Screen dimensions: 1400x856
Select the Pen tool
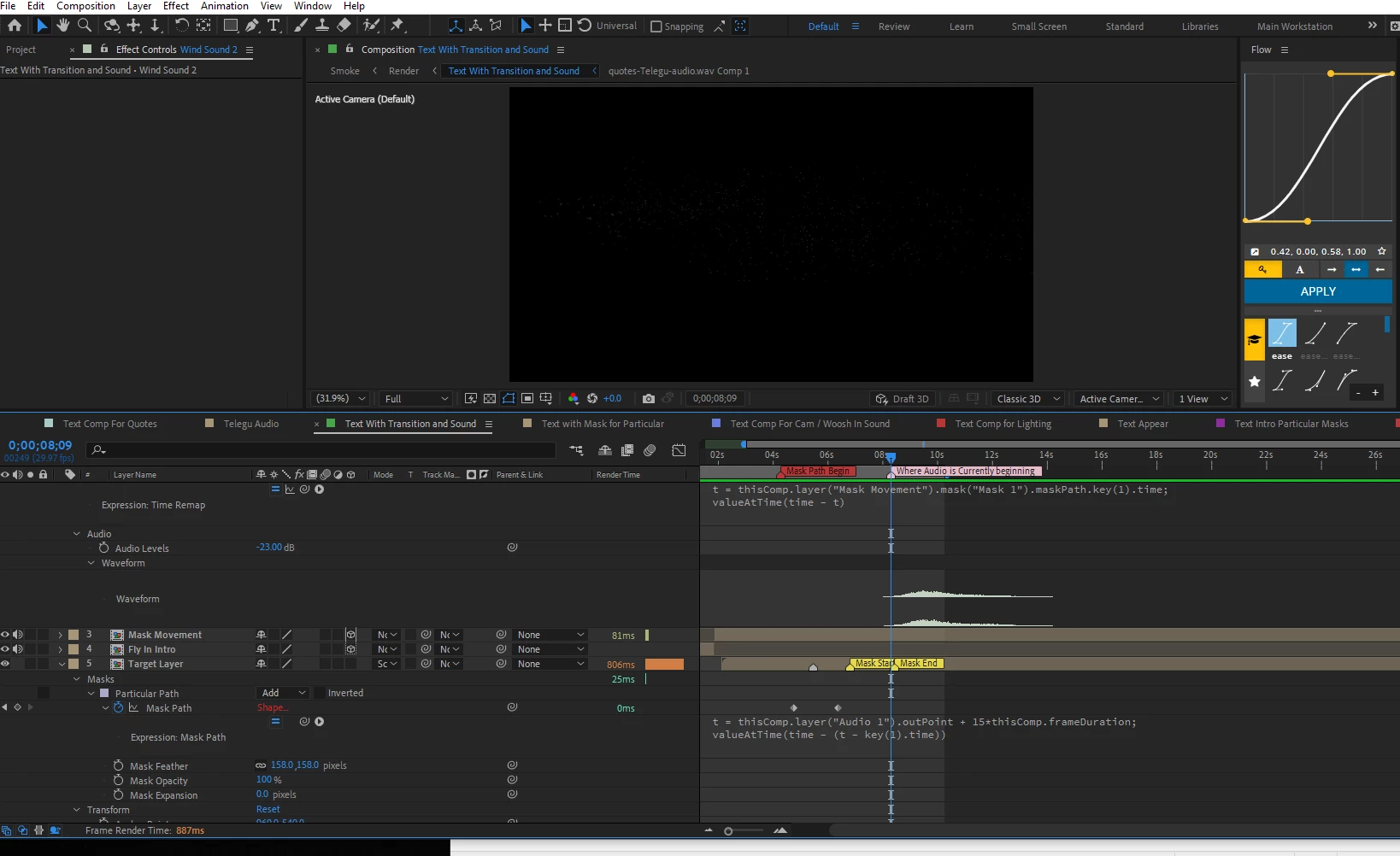tap(252, 26)
